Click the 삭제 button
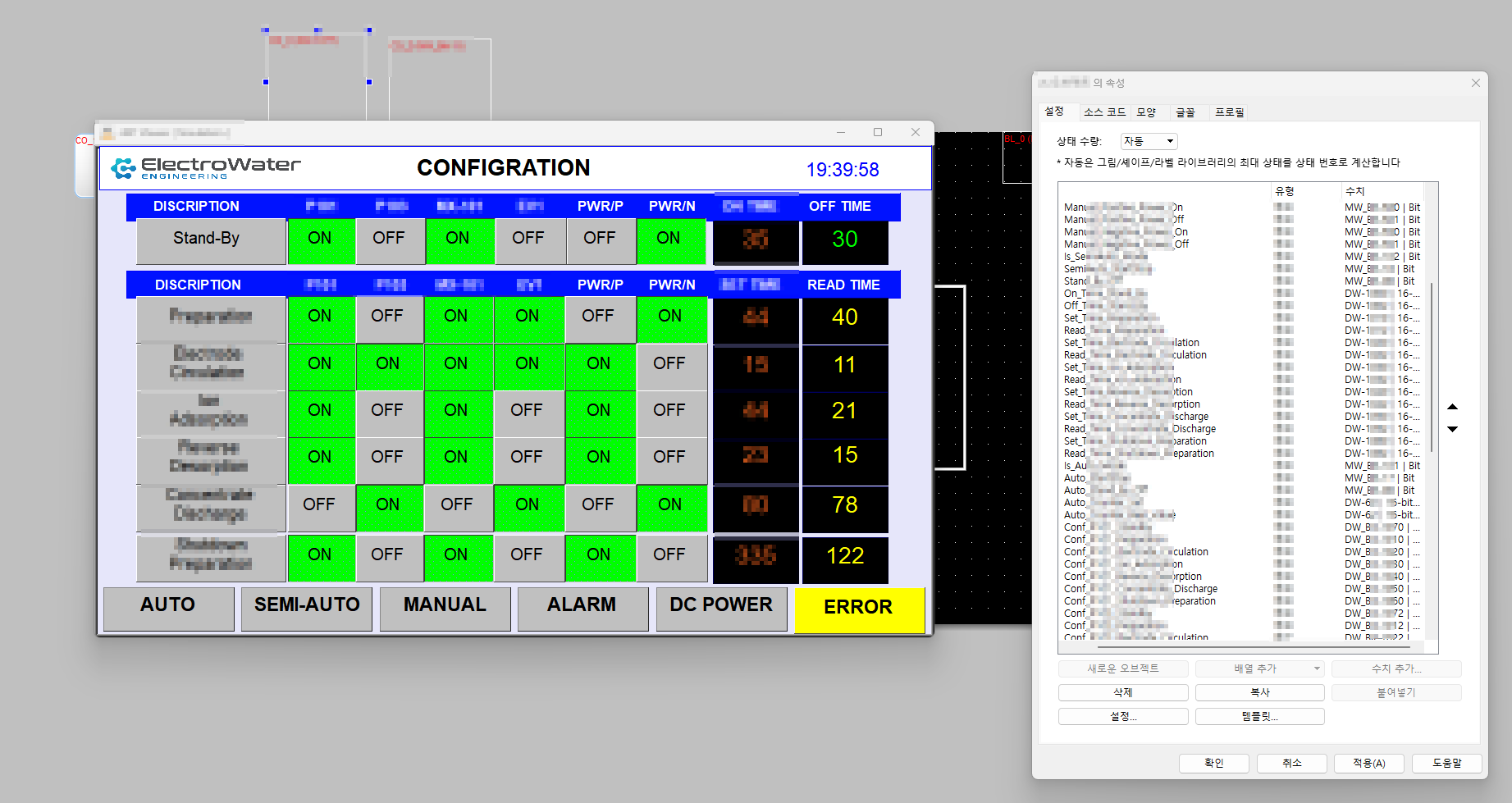 tap(1122, 692)
